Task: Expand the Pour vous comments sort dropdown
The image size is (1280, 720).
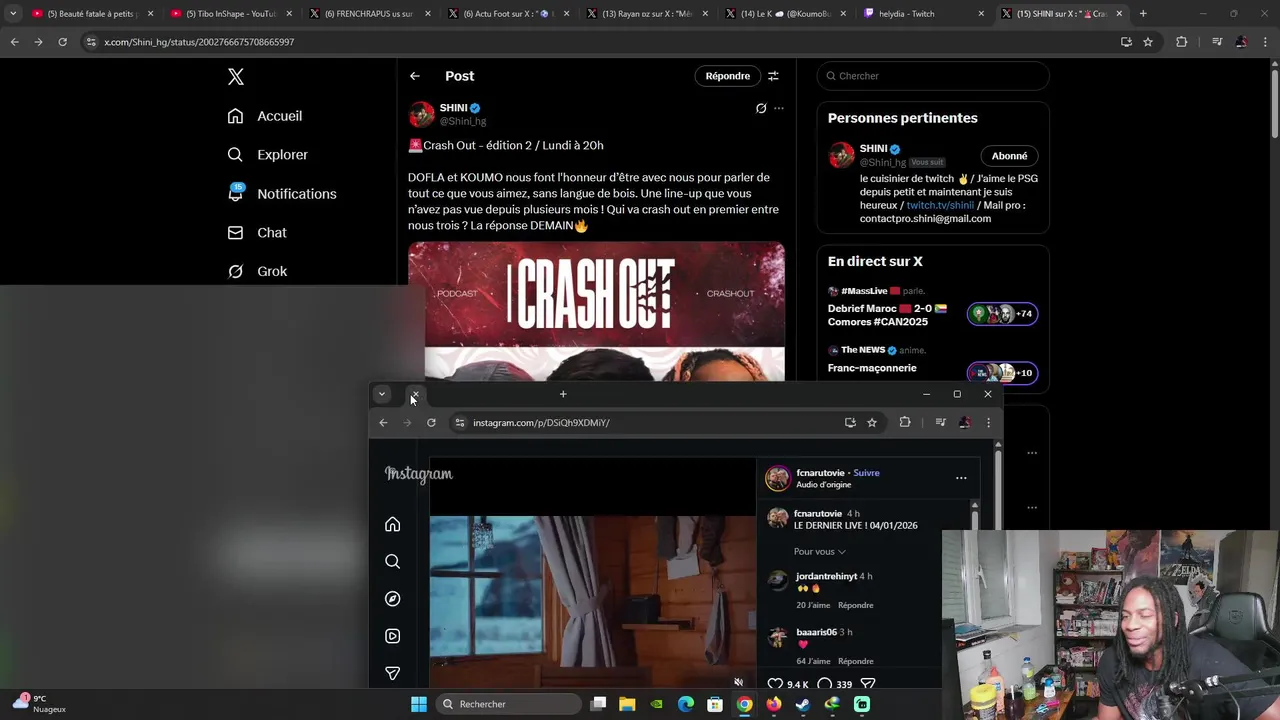Action: point(820,552)
